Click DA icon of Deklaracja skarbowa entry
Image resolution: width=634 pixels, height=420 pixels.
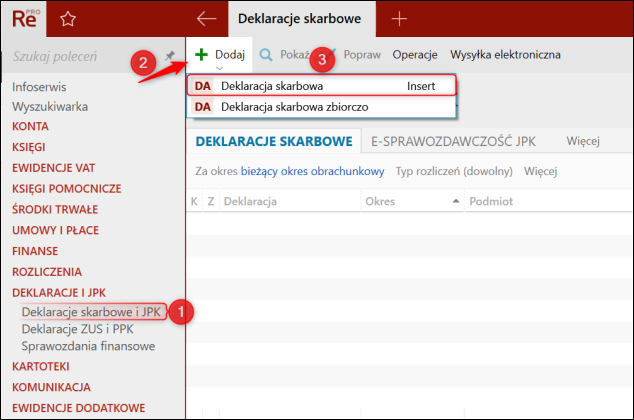[203, 86]
